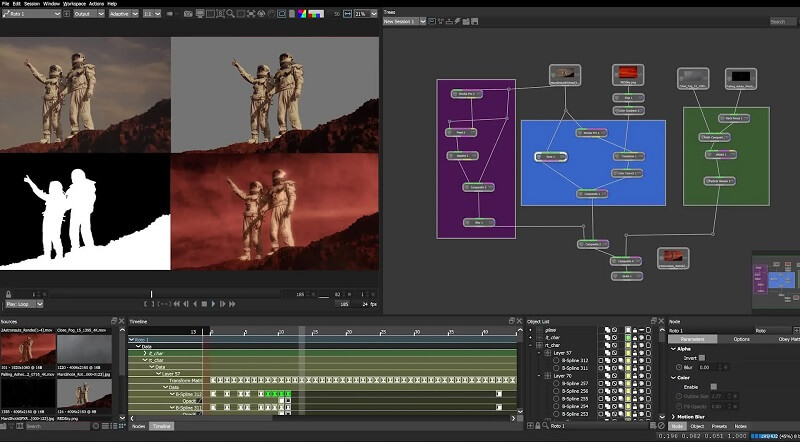Select the 2Astronauts_Render source thumbnail
The image size is (800, 442).
coord(28,349)
